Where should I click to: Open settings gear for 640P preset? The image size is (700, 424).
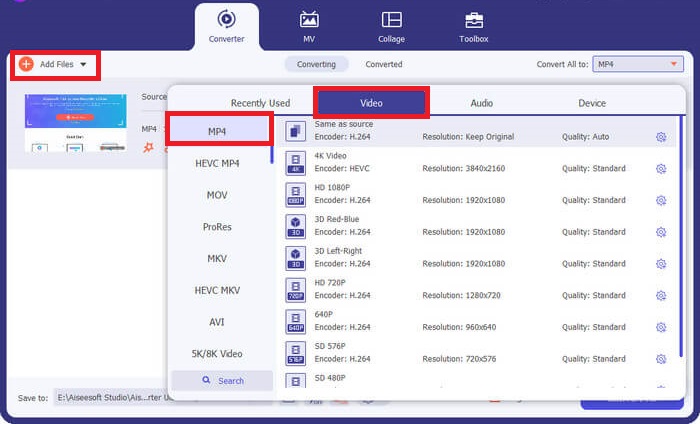[x=661, y=327]
